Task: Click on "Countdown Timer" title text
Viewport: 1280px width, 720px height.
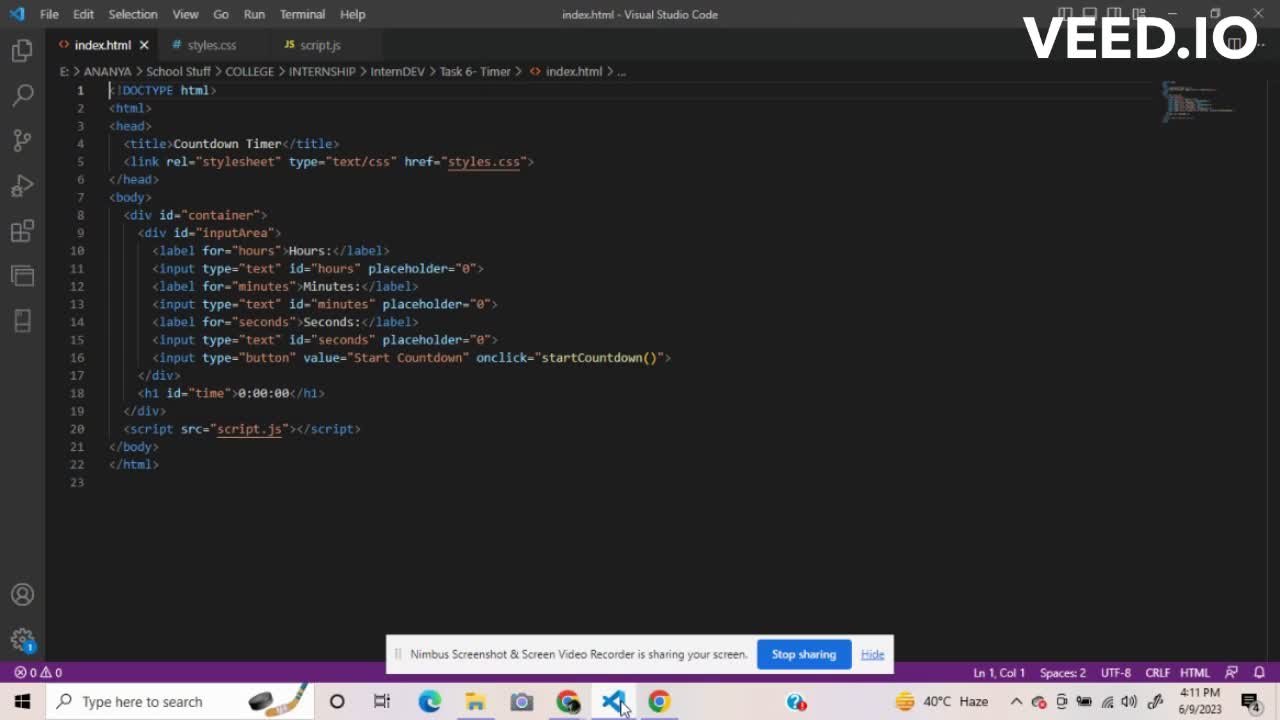Action: pyautogui.click(x=228, y=144)
